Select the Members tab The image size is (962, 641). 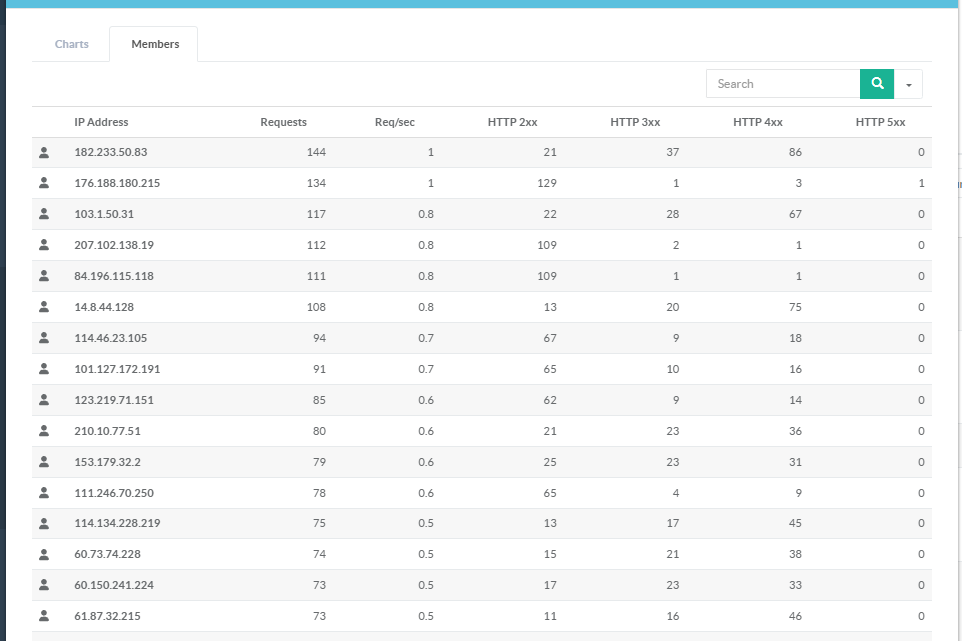(x=155, y=44)
